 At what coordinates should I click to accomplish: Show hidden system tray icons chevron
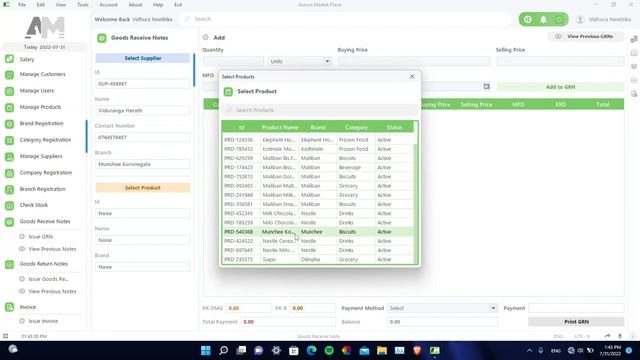529,350
